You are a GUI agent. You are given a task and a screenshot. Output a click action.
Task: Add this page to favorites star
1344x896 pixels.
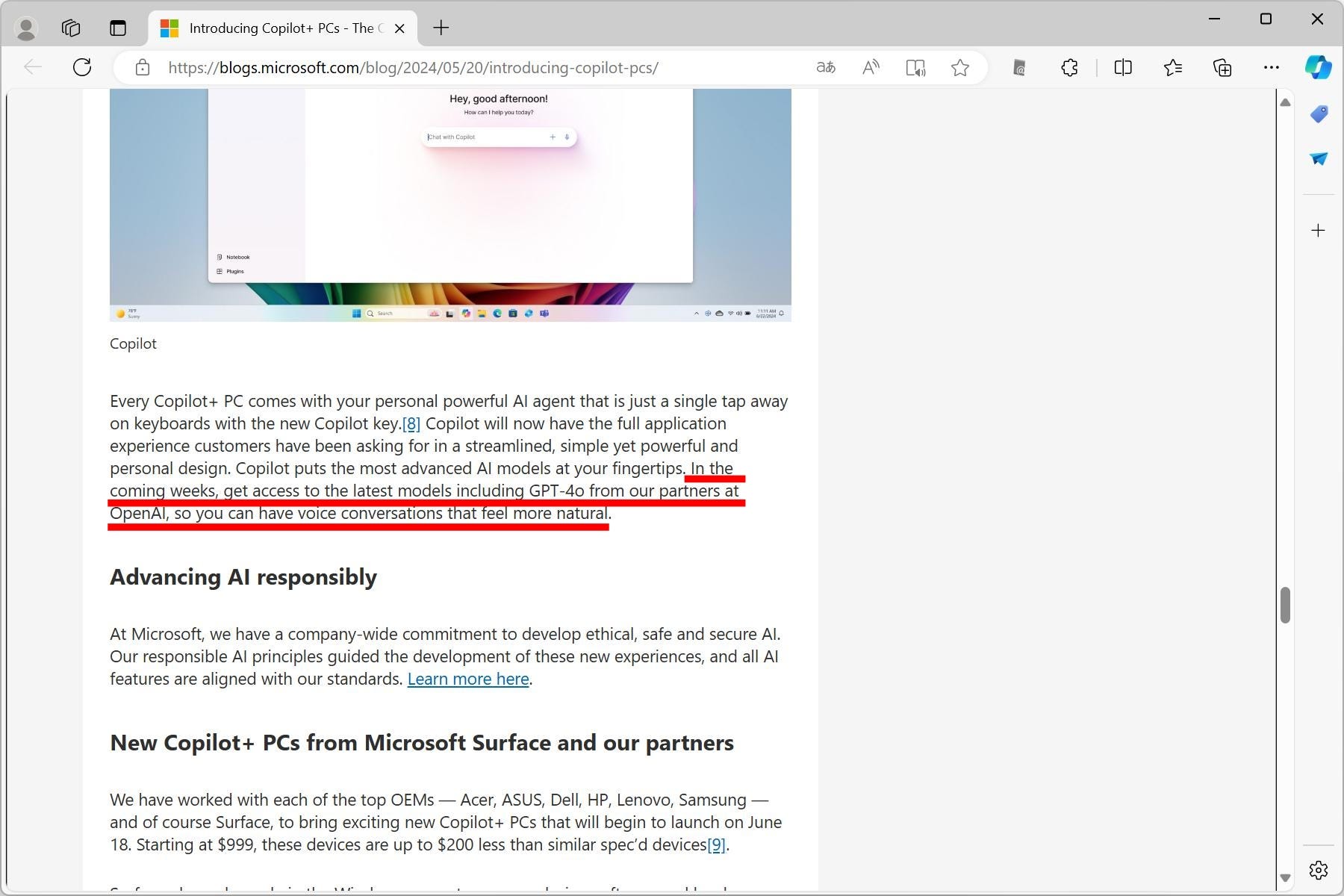click(x=960, y=68)
